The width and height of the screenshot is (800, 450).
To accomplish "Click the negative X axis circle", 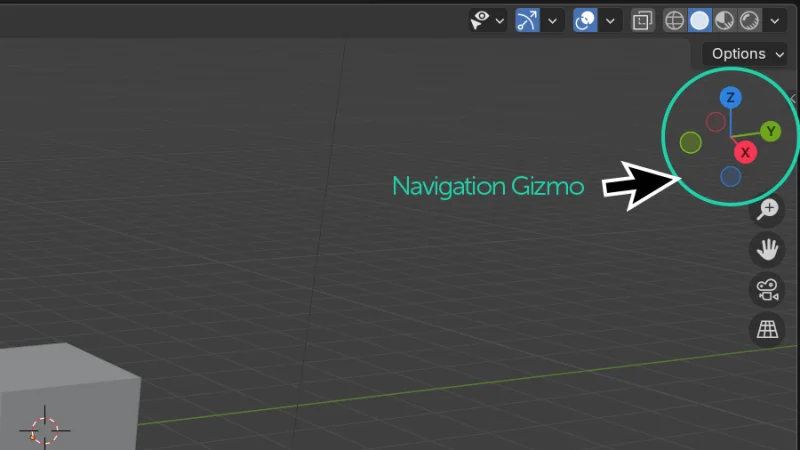I will click(x=716, y=122).
